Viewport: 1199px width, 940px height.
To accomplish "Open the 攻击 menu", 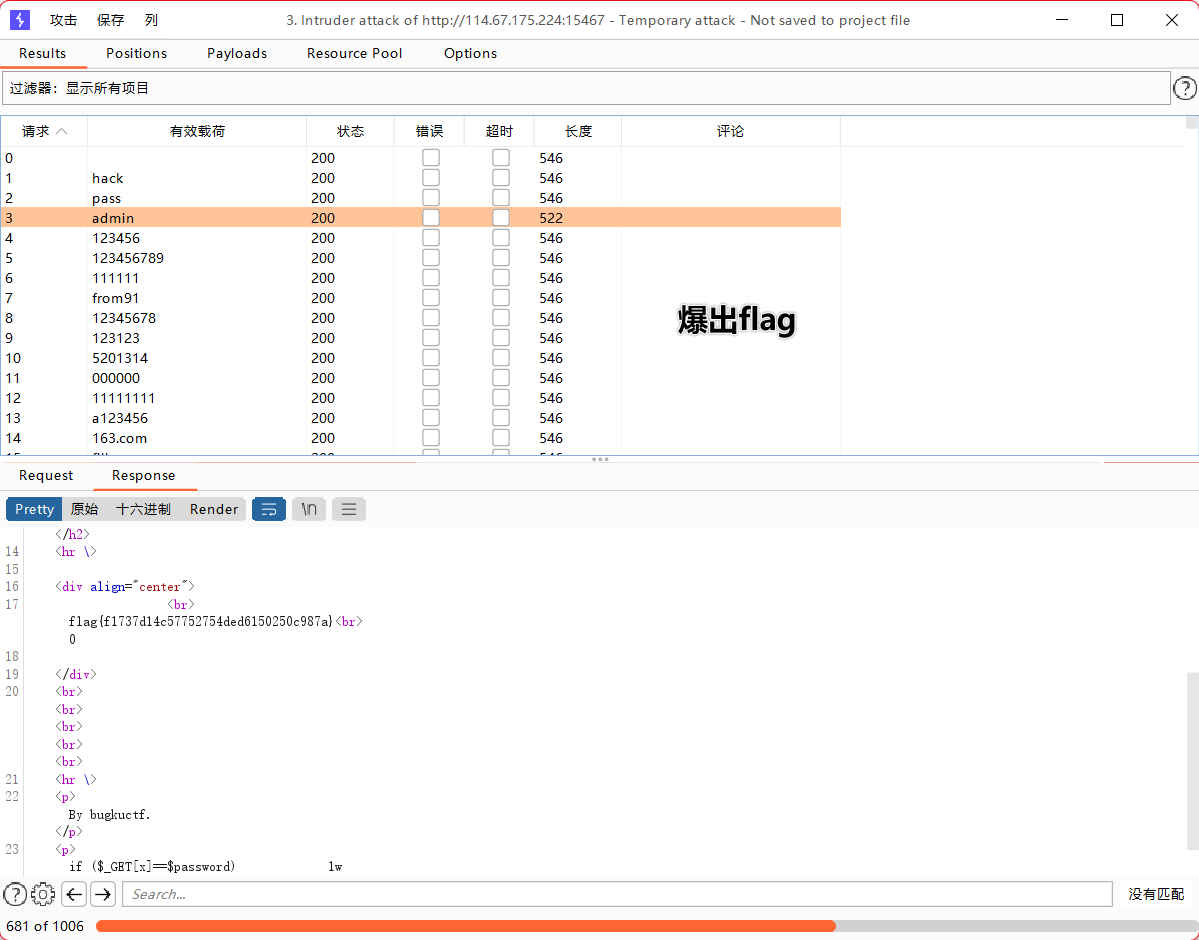I will click(63, 20).
